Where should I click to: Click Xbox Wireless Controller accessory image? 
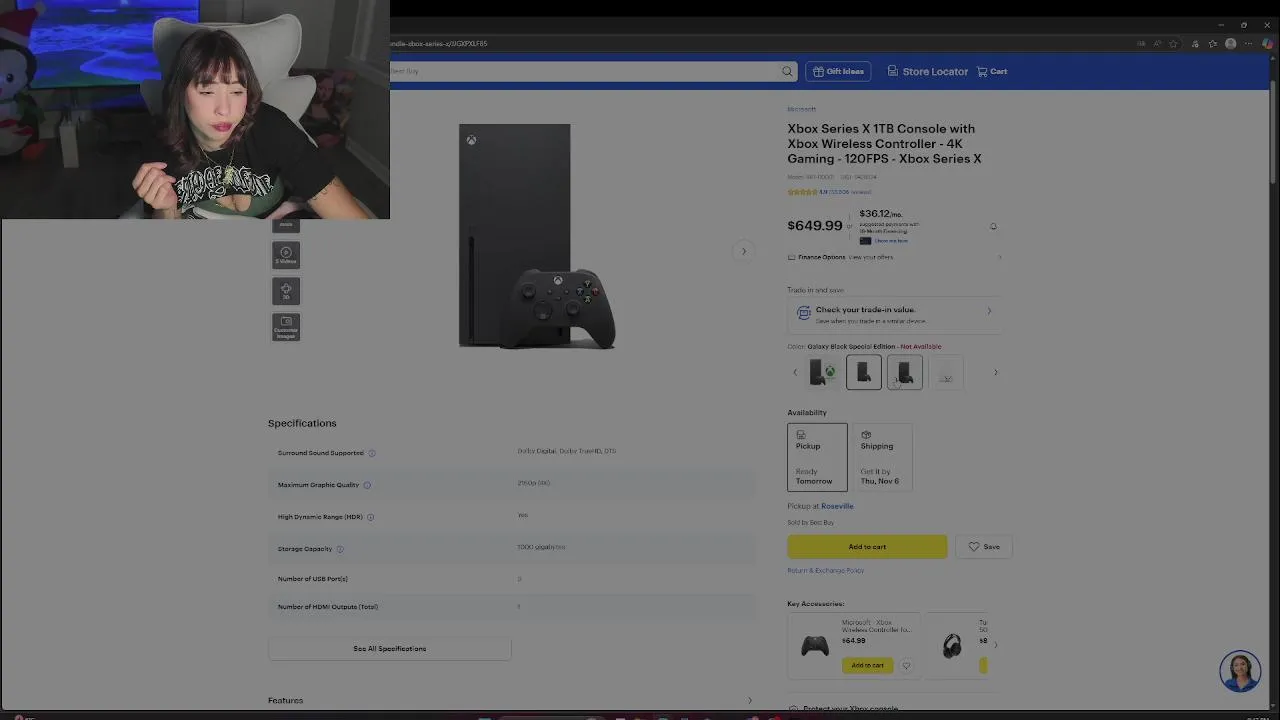pyautogui.click(x=815, y=646)
